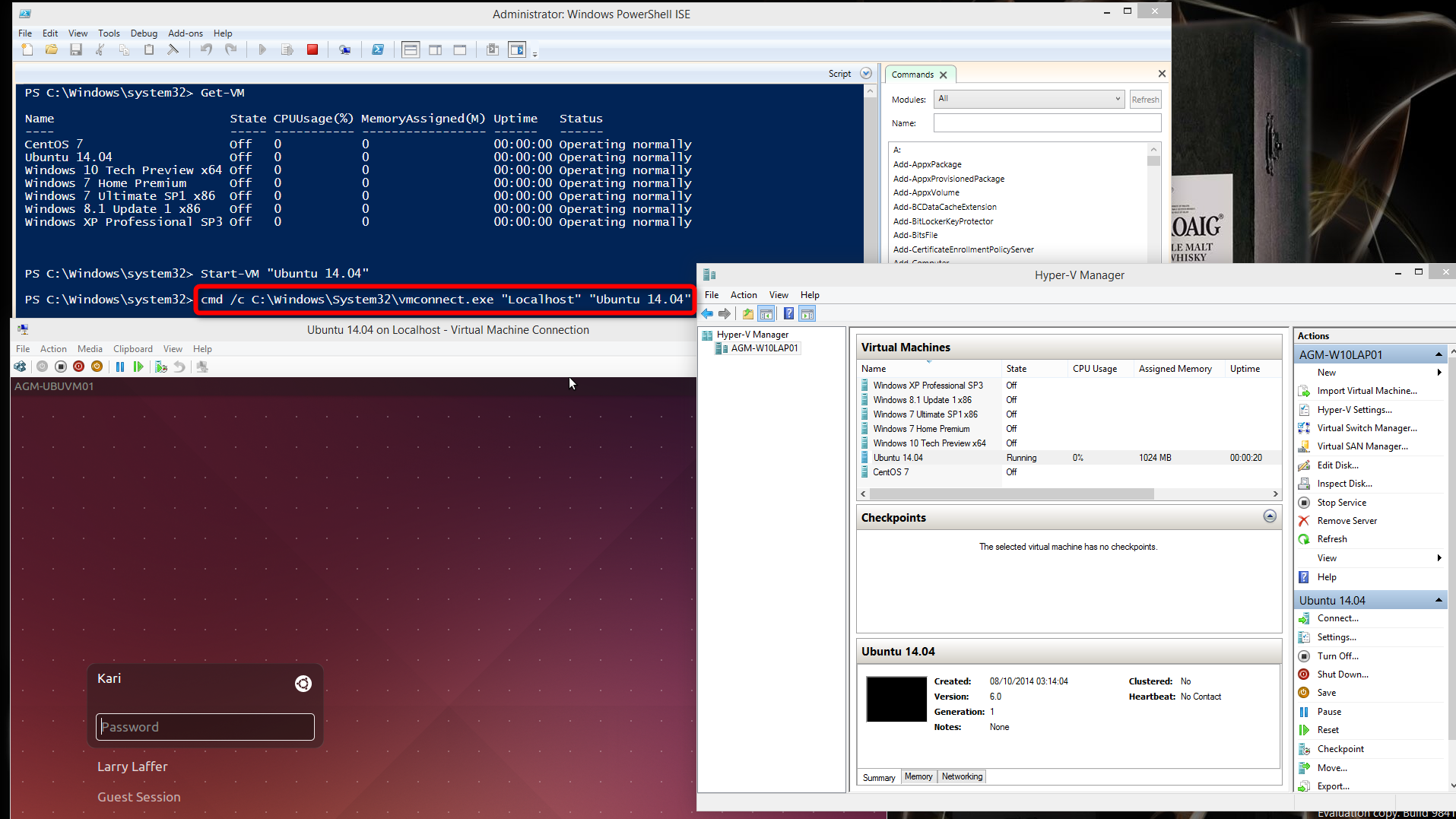Collapse AGM-W10LAP01 Actions section arrow
This screenshot has width=1456, height=819.
(x=1439, y=355)
